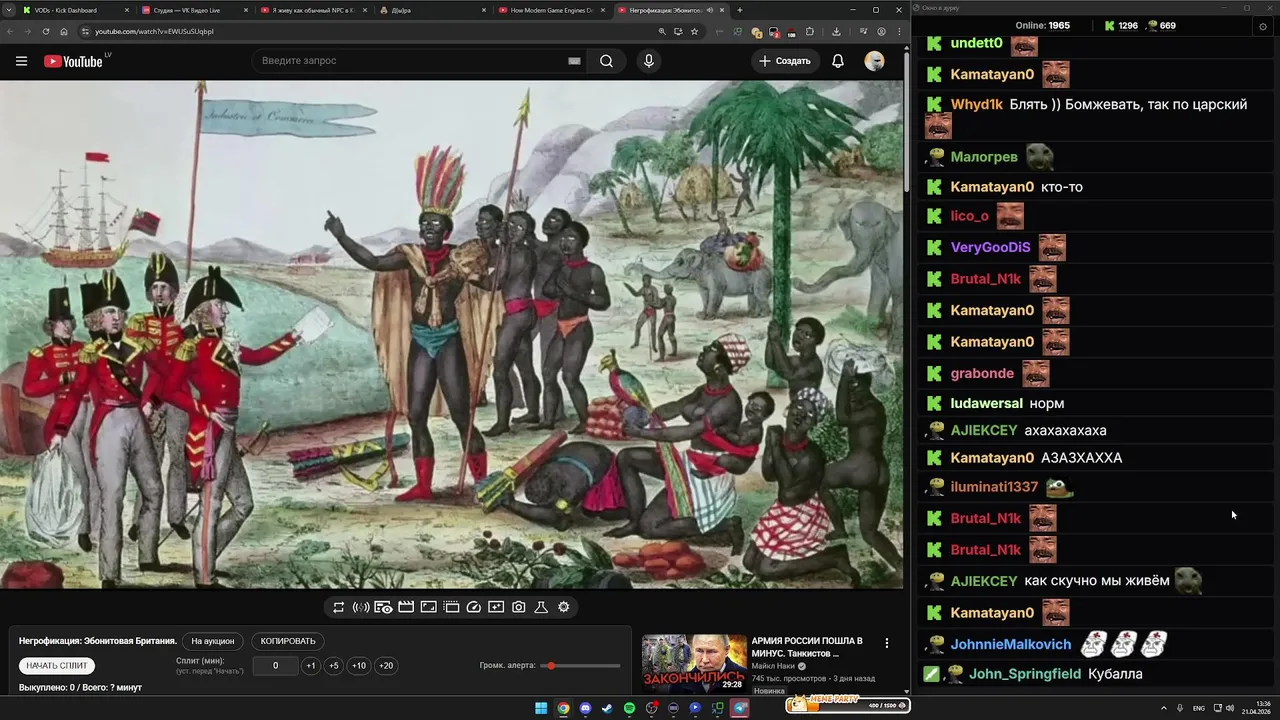Click username John_Springfield in chat

click(1025, 674)
